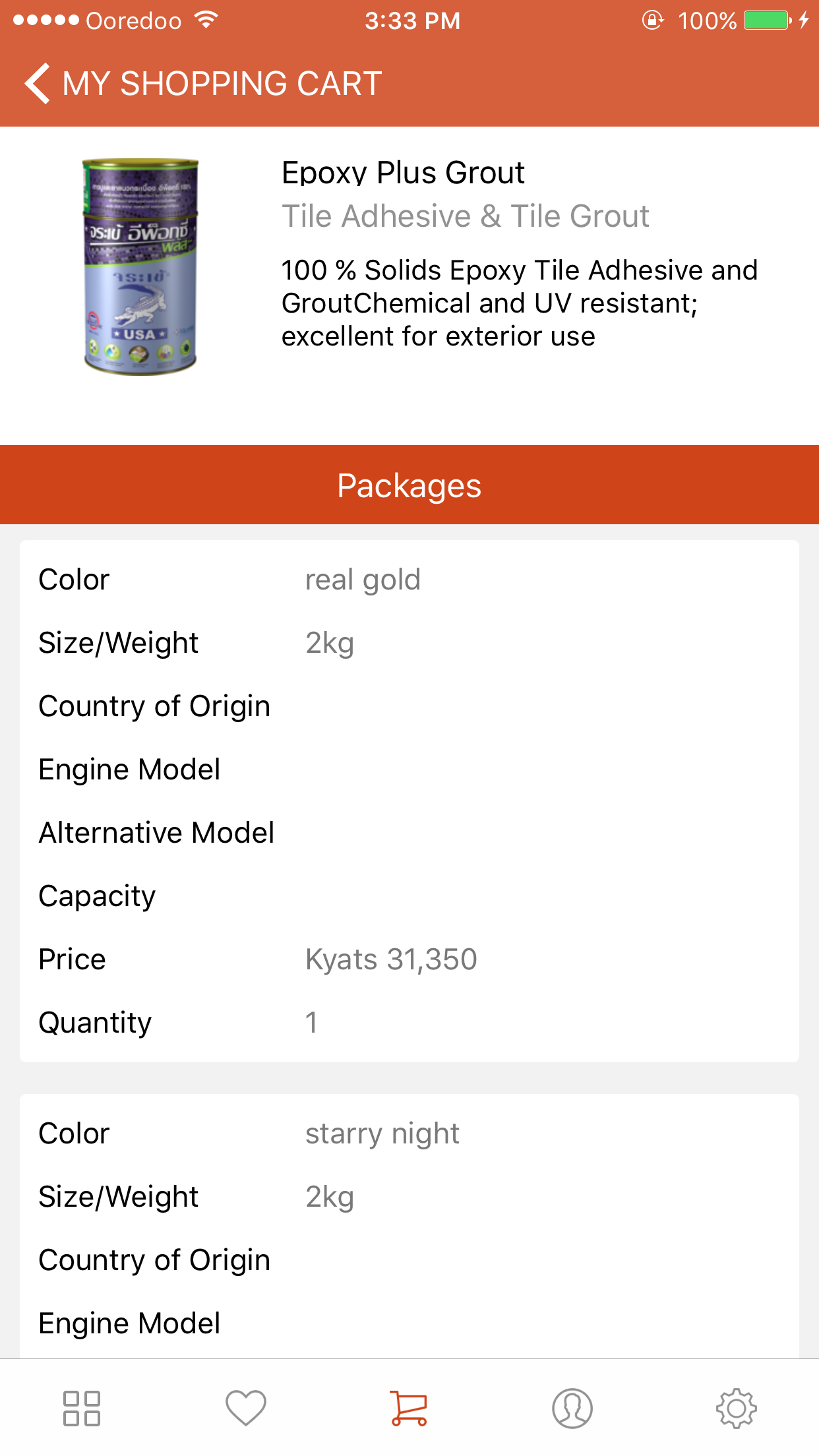Tap the battery indicator icon
Image resolution: width=819 pixels, height=1456 pixels.
768,20
